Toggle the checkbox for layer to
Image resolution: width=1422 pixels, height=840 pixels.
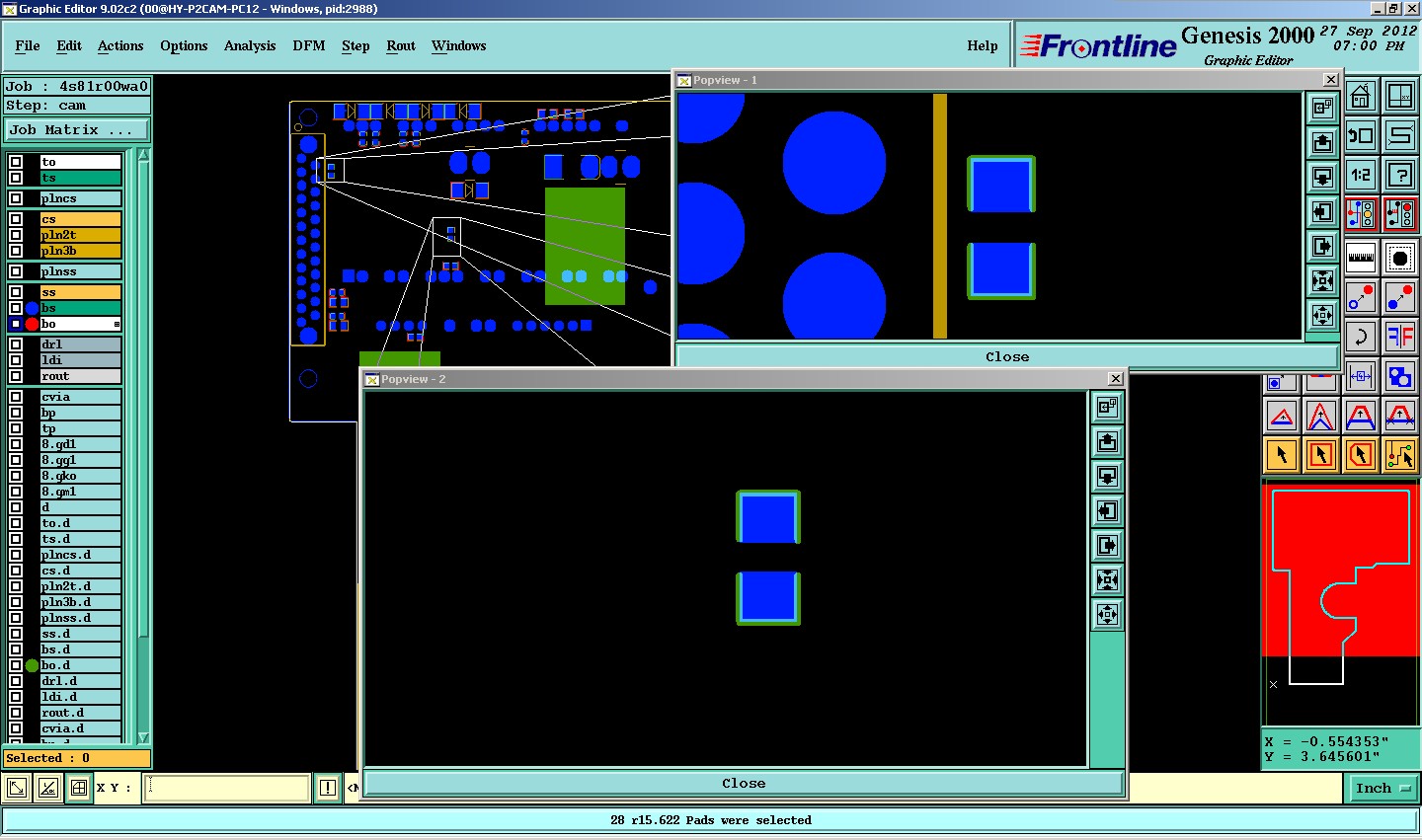coord(16,162)
